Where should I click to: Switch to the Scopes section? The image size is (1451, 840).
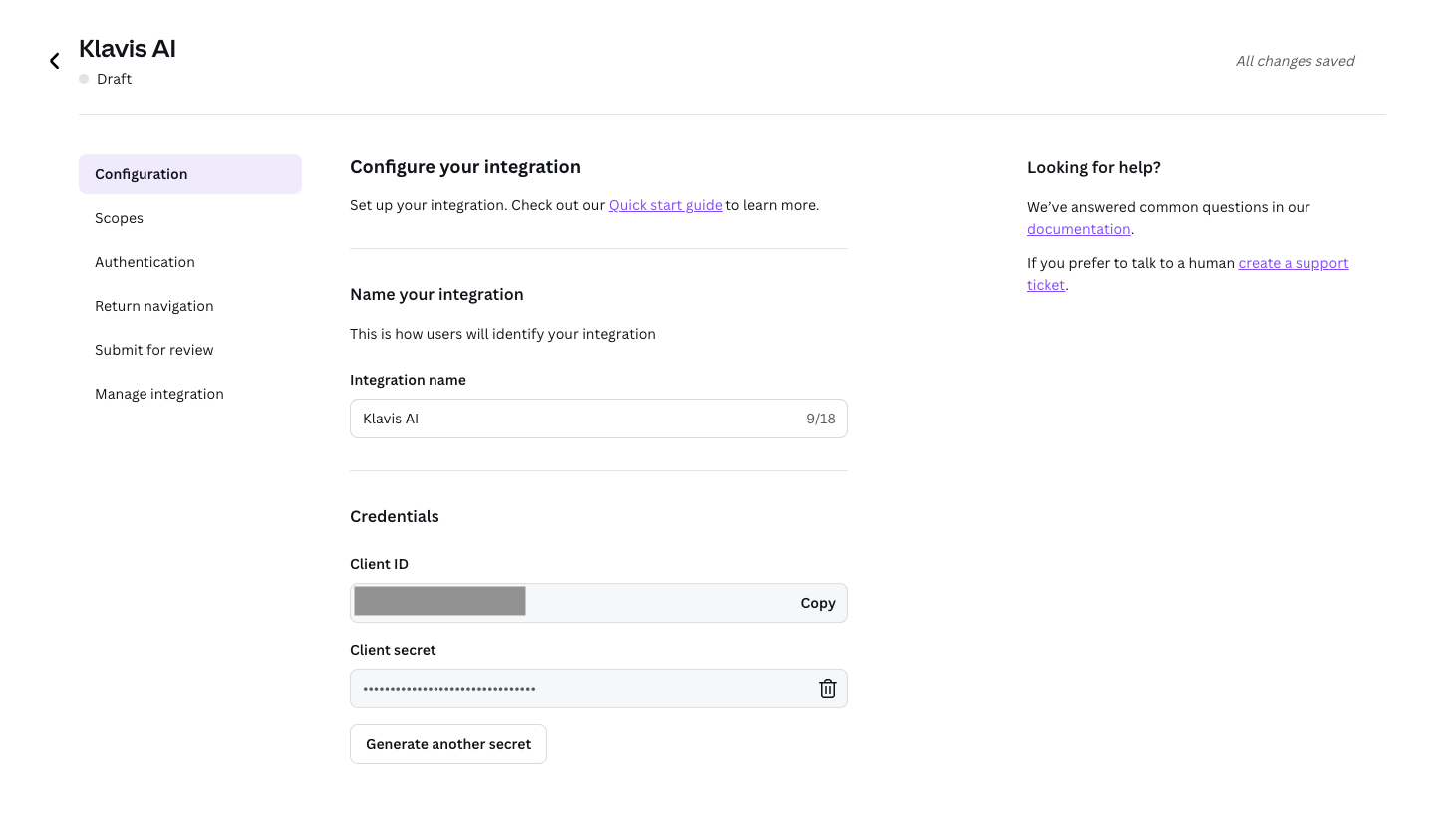point(190,218)
